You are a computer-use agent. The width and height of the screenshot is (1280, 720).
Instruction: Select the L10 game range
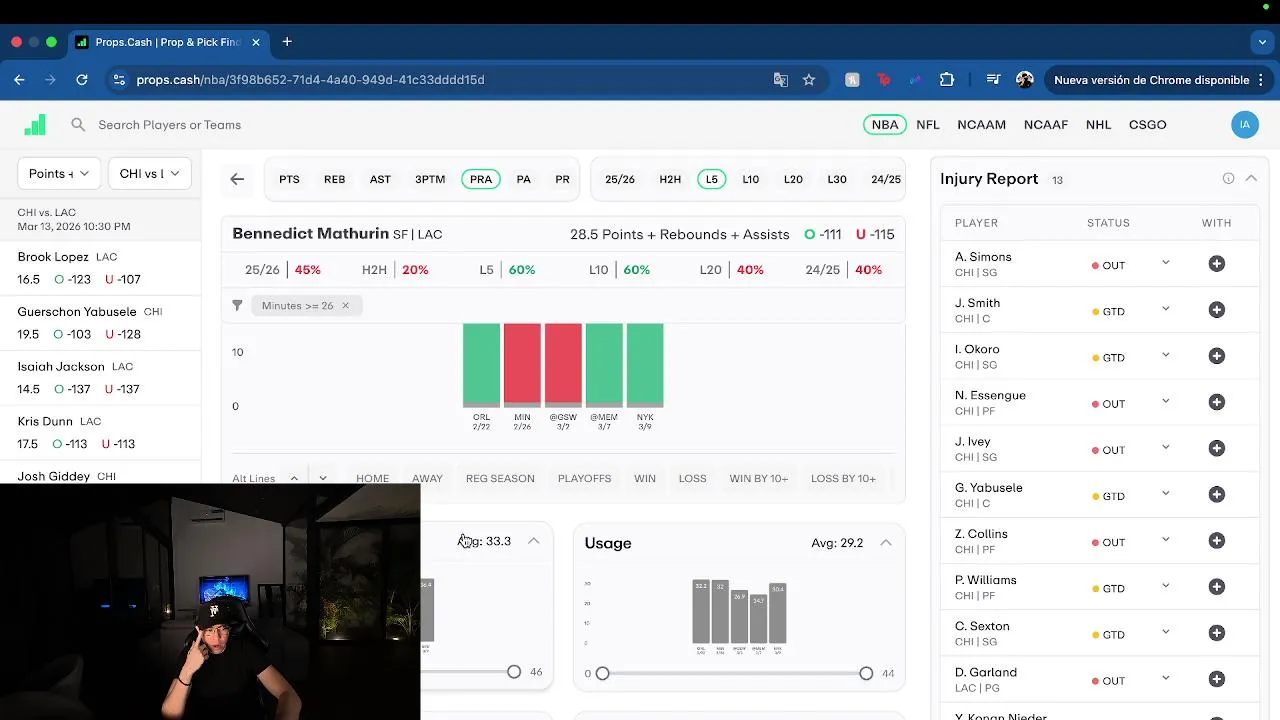tap(750, 179)
